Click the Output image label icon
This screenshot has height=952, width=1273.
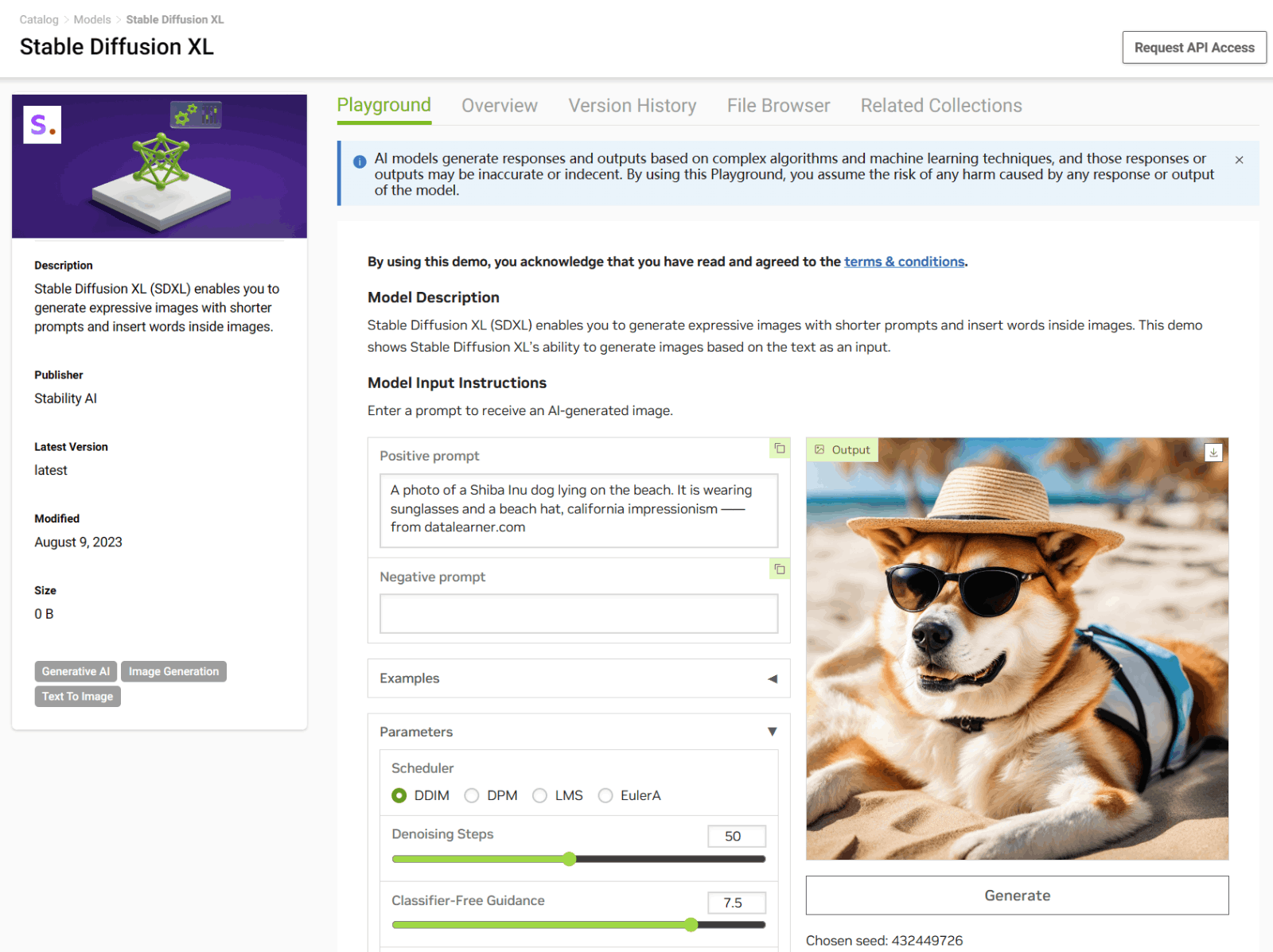[819, 449]
